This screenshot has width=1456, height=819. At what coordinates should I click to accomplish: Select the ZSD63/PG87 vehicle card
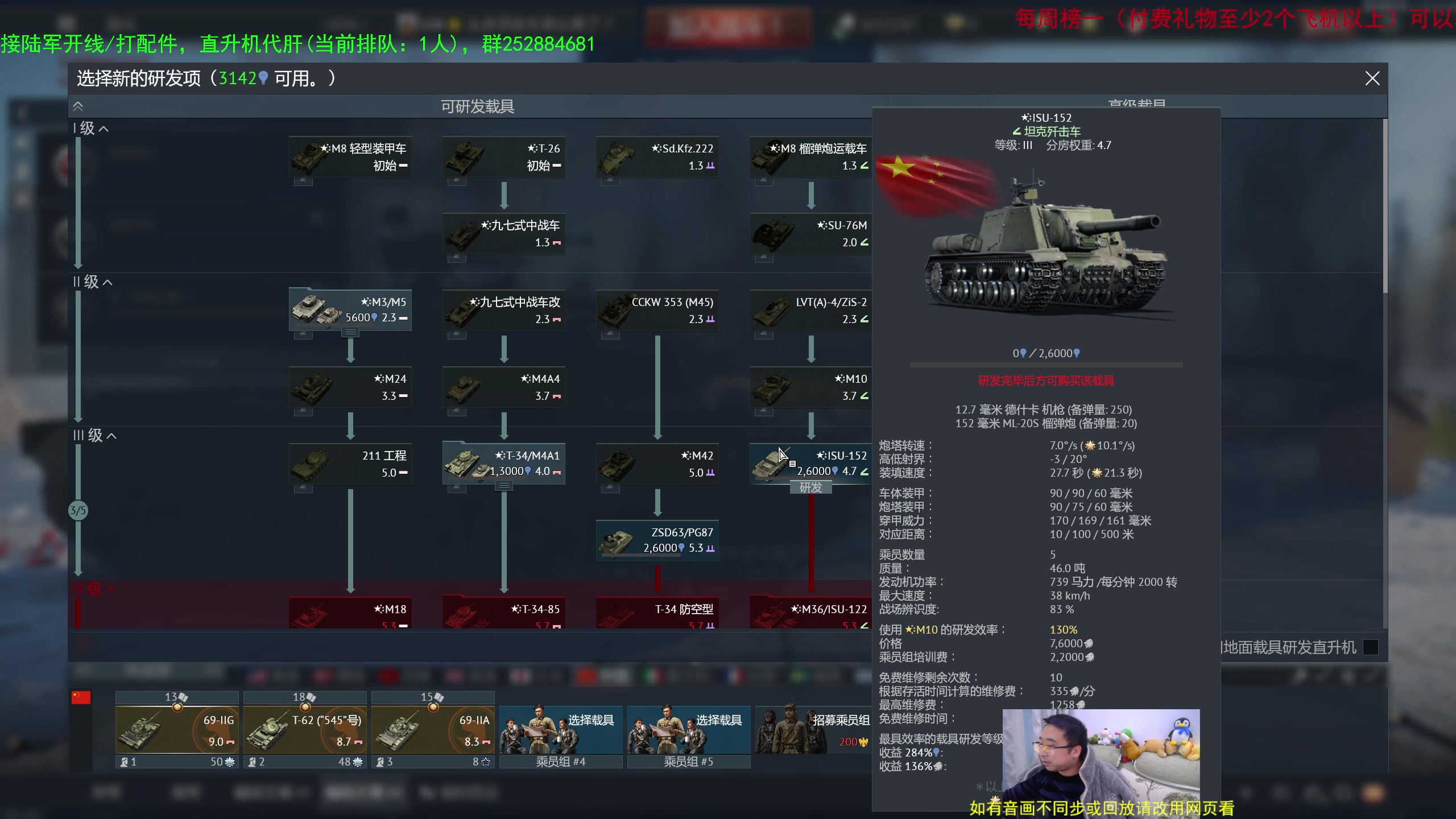tap(657, 541)
